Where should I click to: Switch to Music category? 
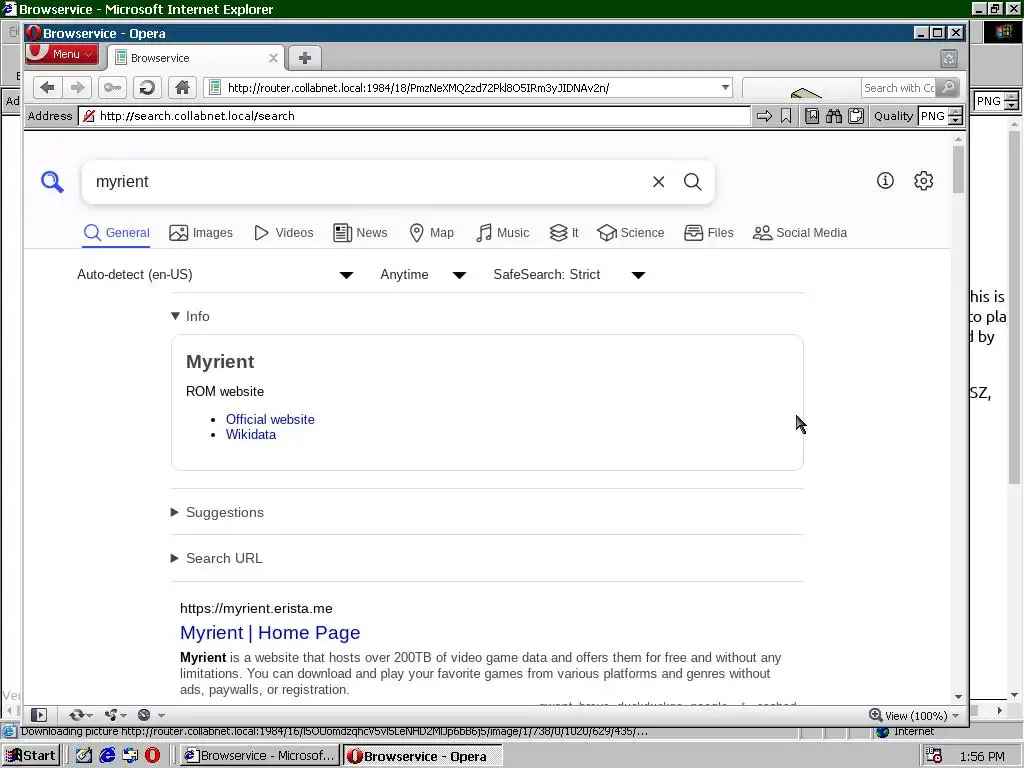pos(502,232)
